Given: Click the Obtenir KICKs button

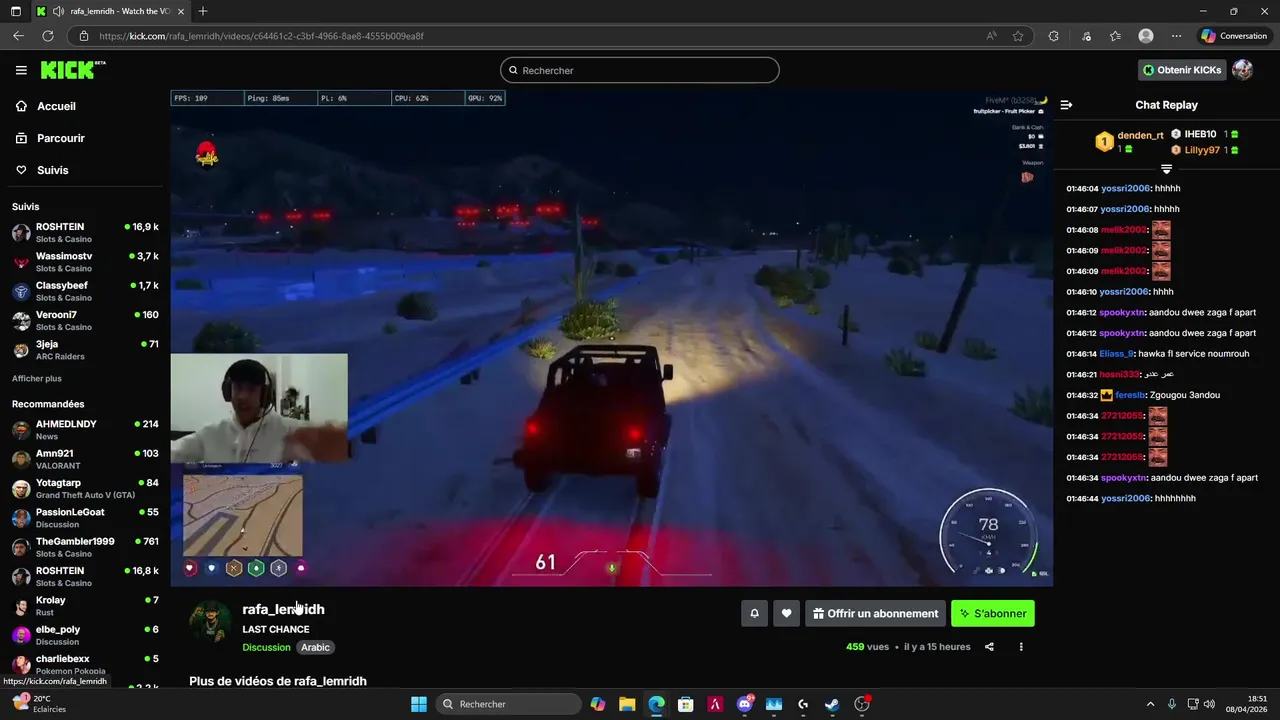Looking at the screenshot, I should click(x=1182, y=70).
